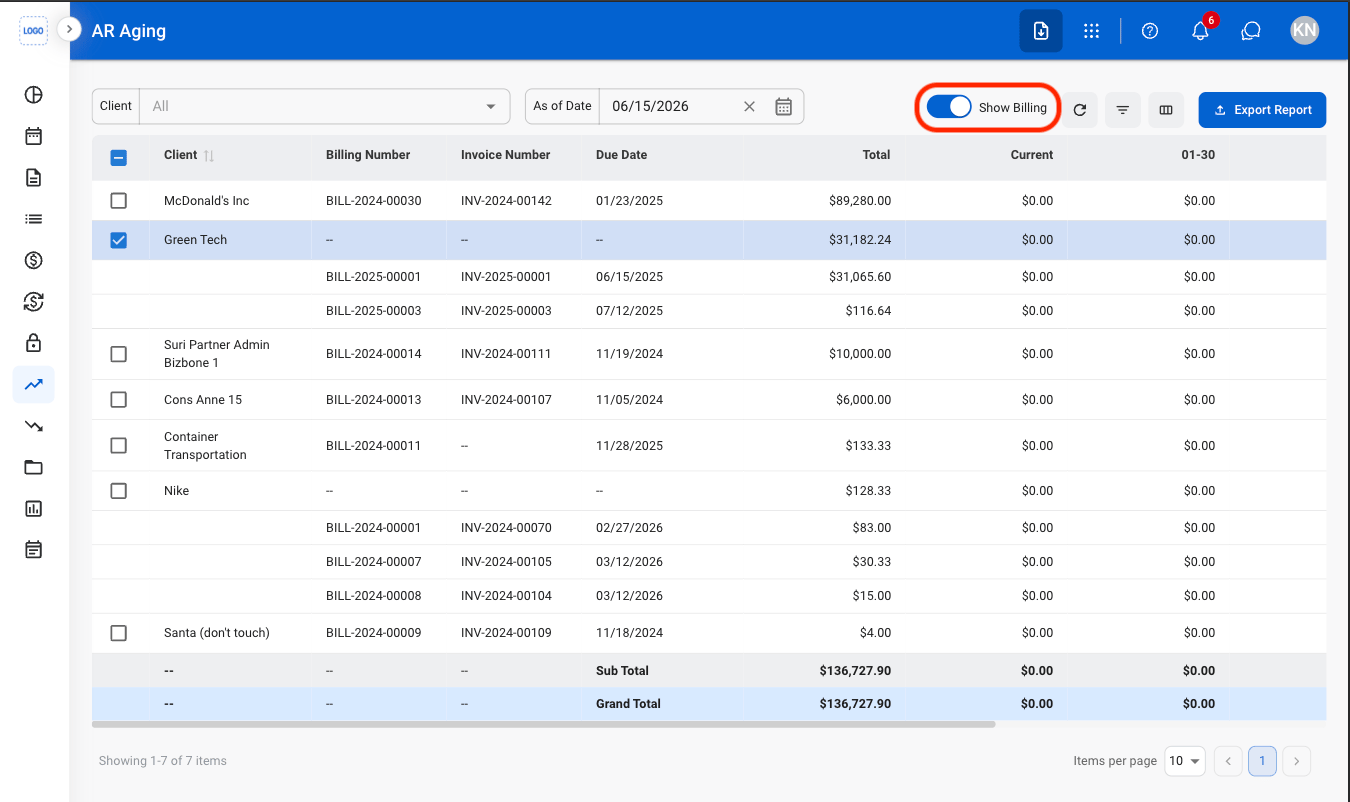The width and height of the screenshot is (1350, 802).
Task: Check the Container Transportation row checkbox
Action: [118, 446]
